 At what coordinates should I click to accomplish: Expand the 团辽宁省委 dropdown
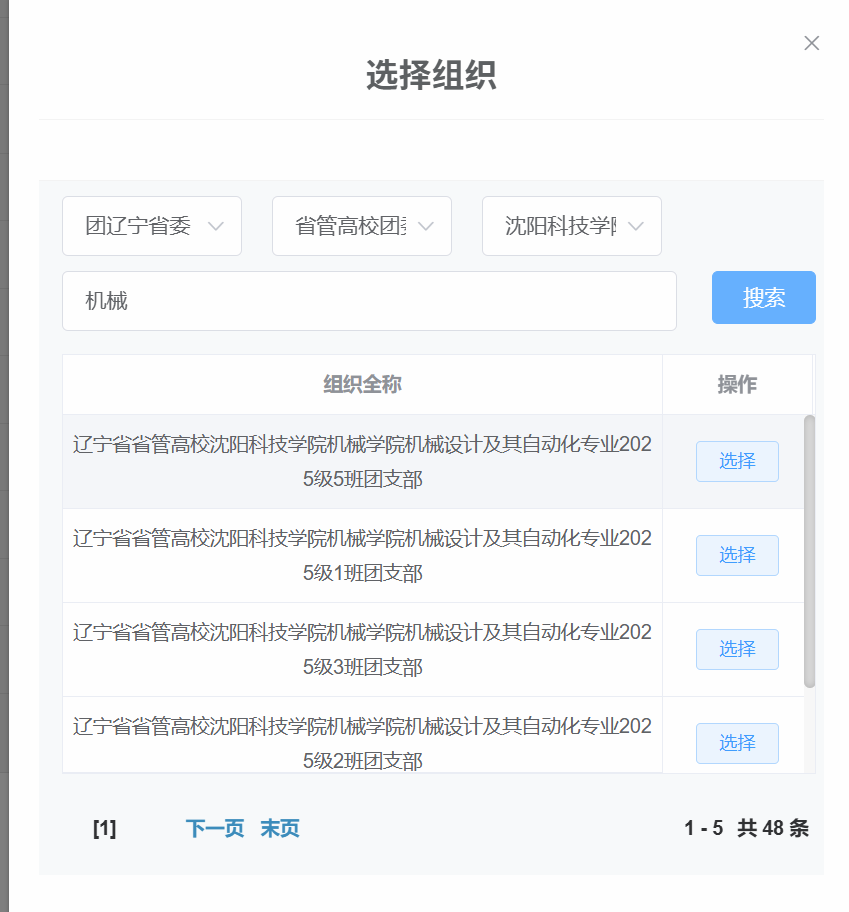click(x=152, y=226)
